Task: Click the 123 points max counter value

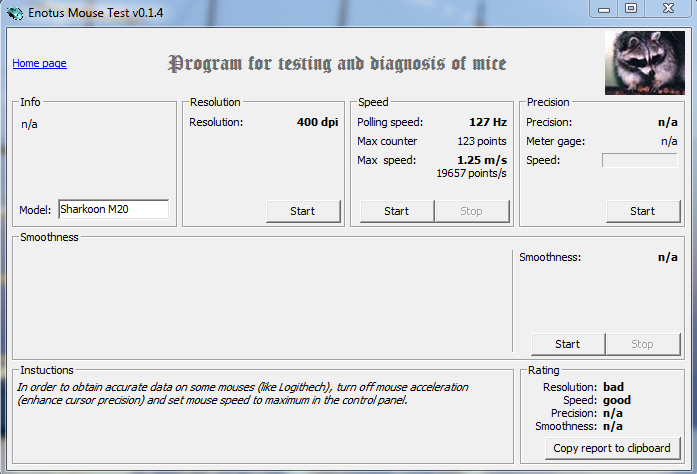Action: [x=482, y=141]
